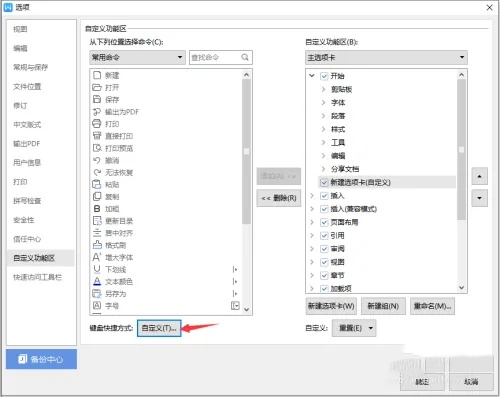This screenshot has height=397, width=500.
Task: Expand the 剪贴板 group
Action: pos(323,89)
